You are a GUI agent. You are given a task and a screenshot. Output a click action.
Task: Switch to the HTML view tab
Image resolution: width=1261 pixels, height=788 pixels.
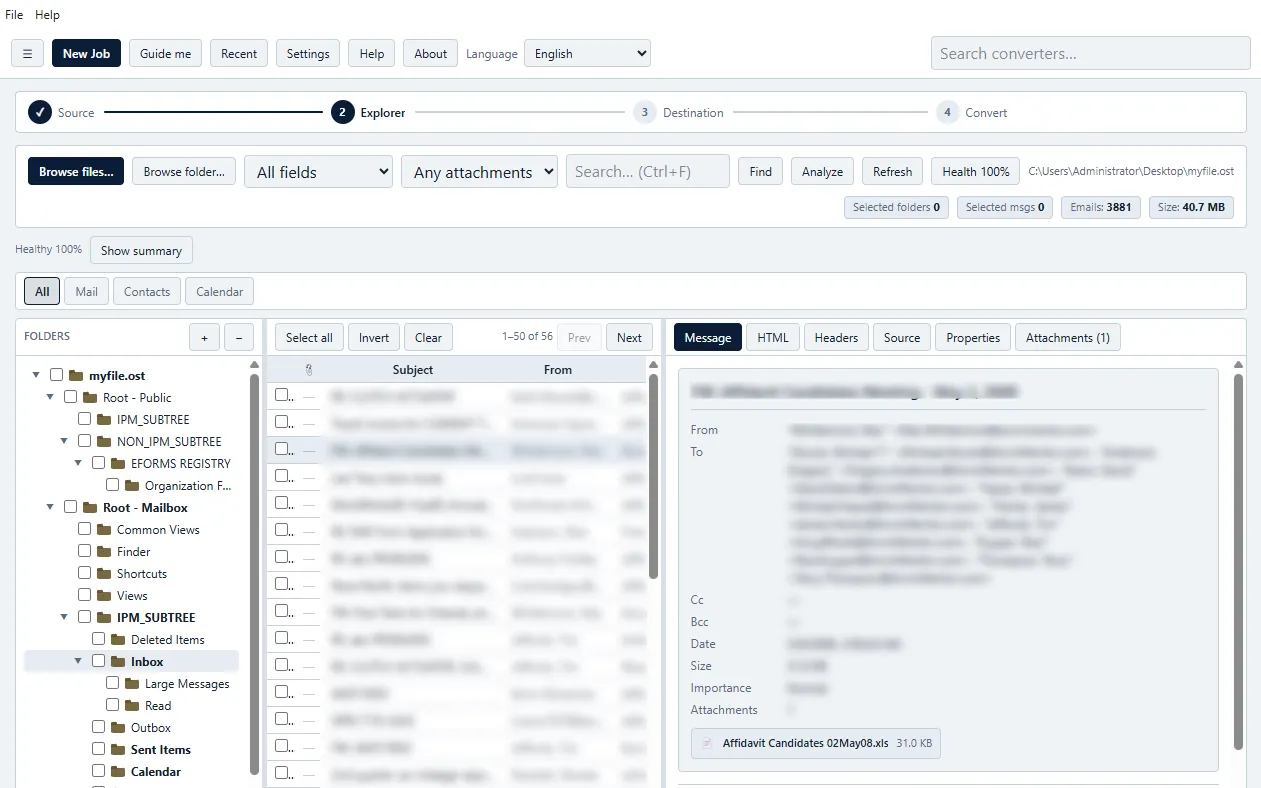point(773,337)
